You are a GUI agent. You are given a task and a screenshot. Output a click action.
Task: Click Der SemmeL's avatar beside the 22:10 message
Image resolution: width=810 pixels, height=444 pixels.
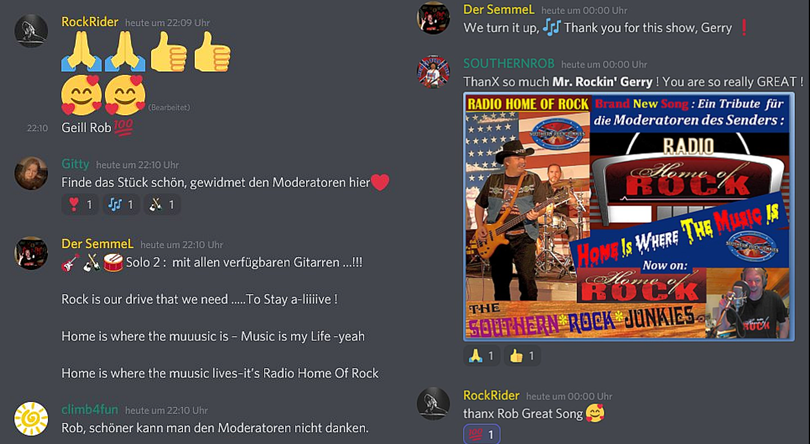[31, 253]
